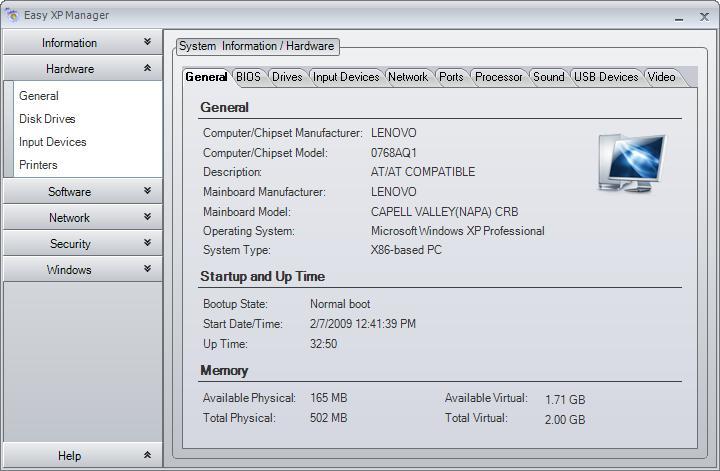Select the Sound tab
Screen dimensions: 720x471
click(548, 77)
